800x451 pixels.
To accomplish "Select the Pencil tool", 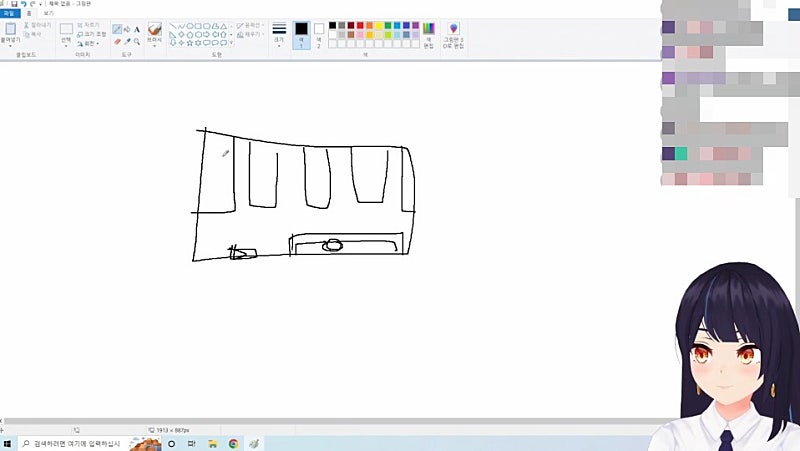I will pos(117,29).
